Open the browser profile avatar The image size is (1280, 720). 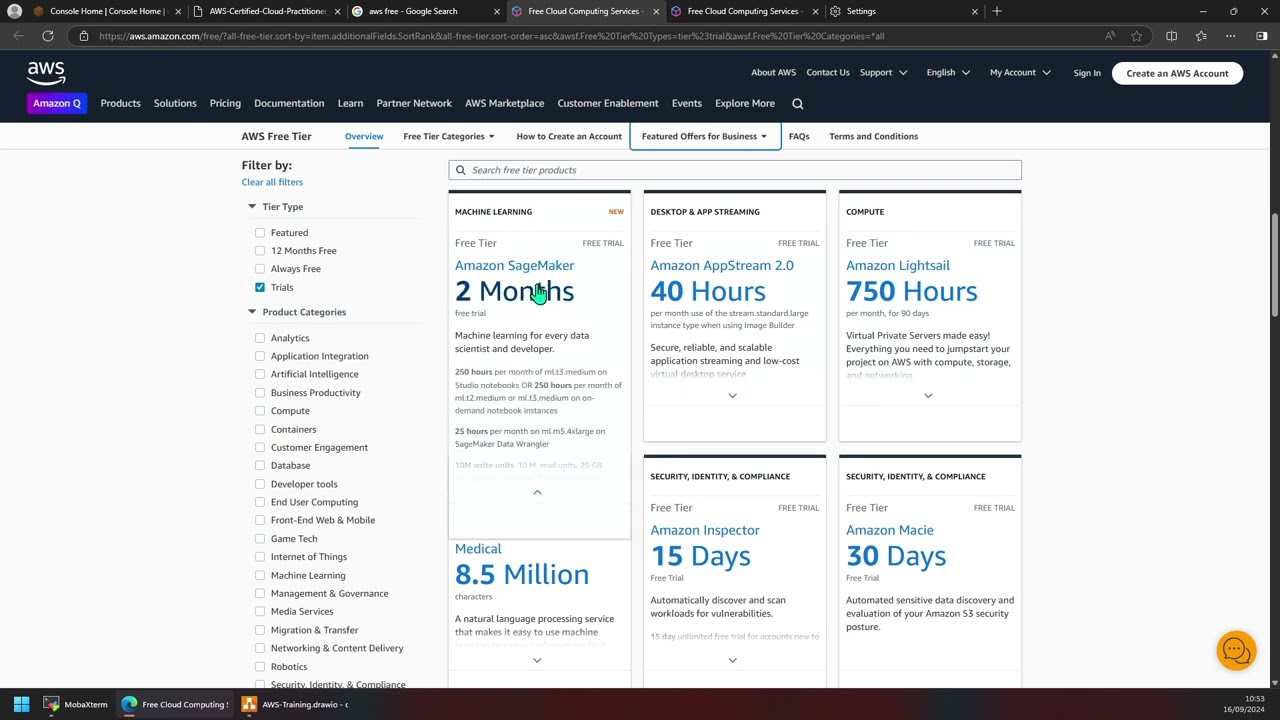[14, 11]
